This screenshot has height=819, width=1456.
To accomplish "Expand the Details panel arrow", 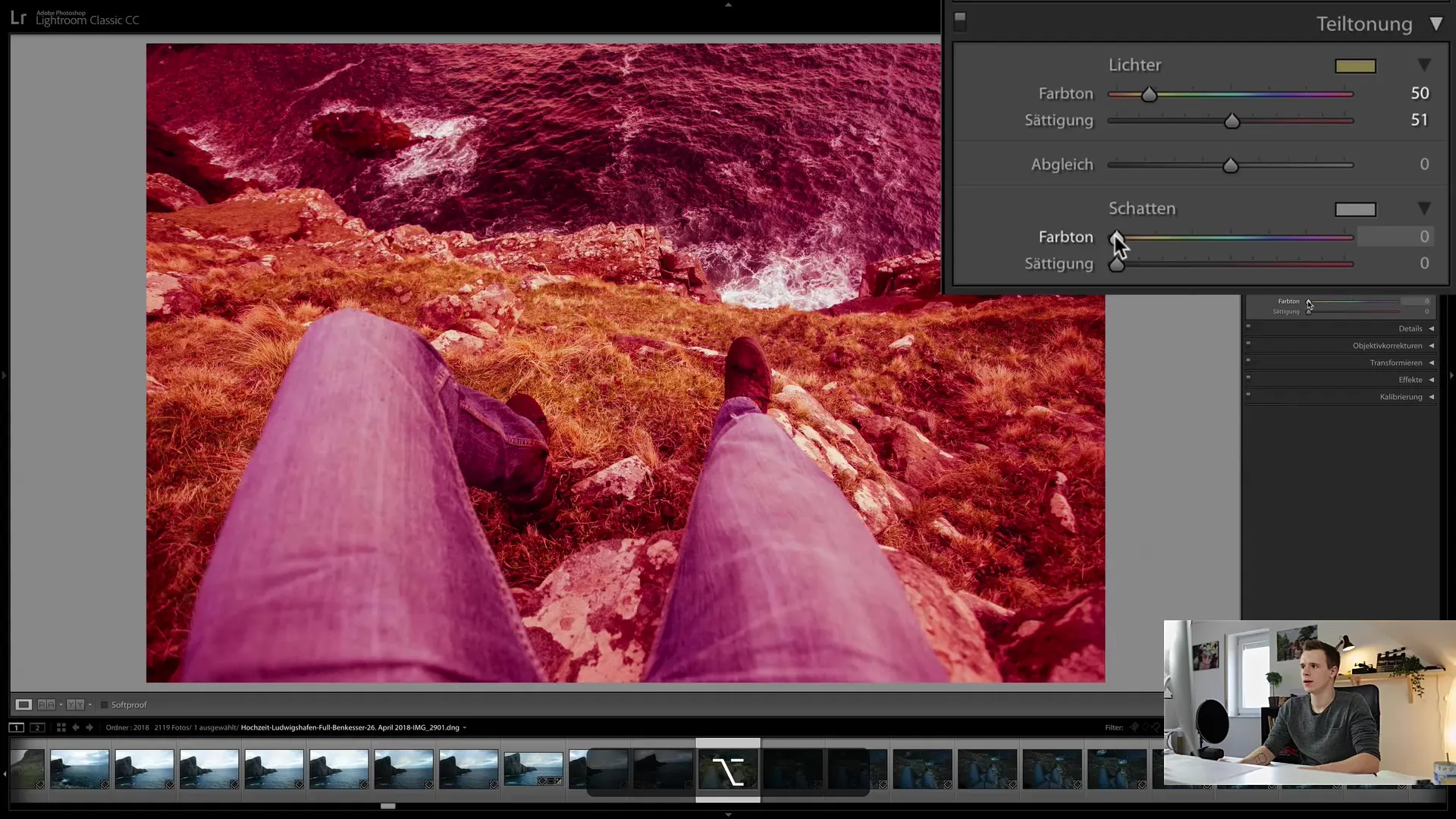I will [x=1432, y=328].
